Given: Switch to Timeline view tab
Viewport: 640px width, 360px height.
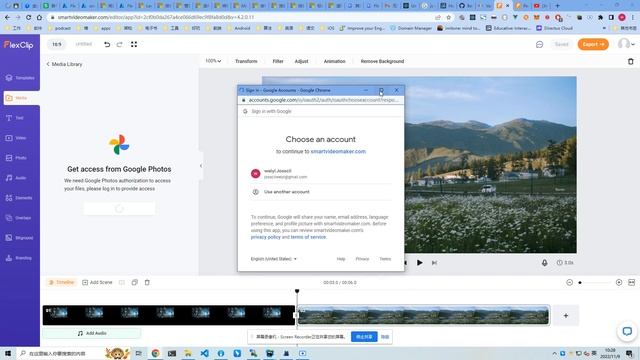Looking at the screenshot, I should click(61, 282).
